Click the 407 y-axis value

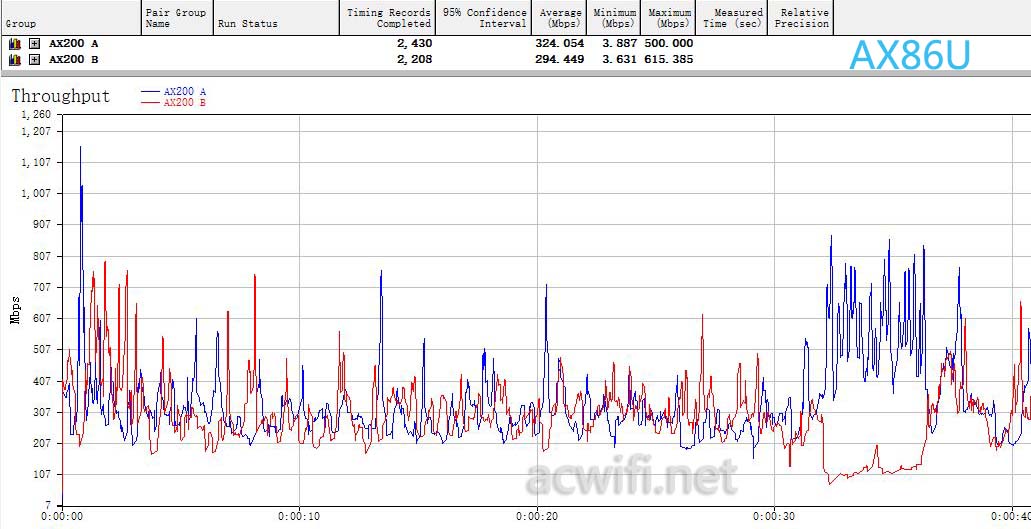pos(42,381)
